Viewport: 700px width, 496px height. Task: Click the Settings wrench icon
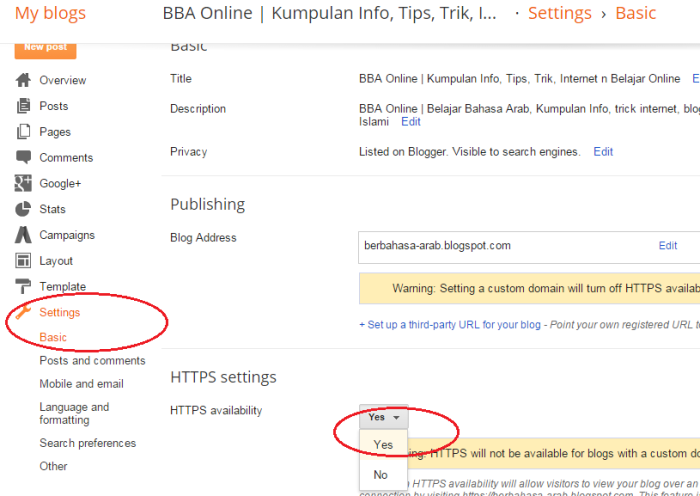pyautogui.click(x=23, y=312)
